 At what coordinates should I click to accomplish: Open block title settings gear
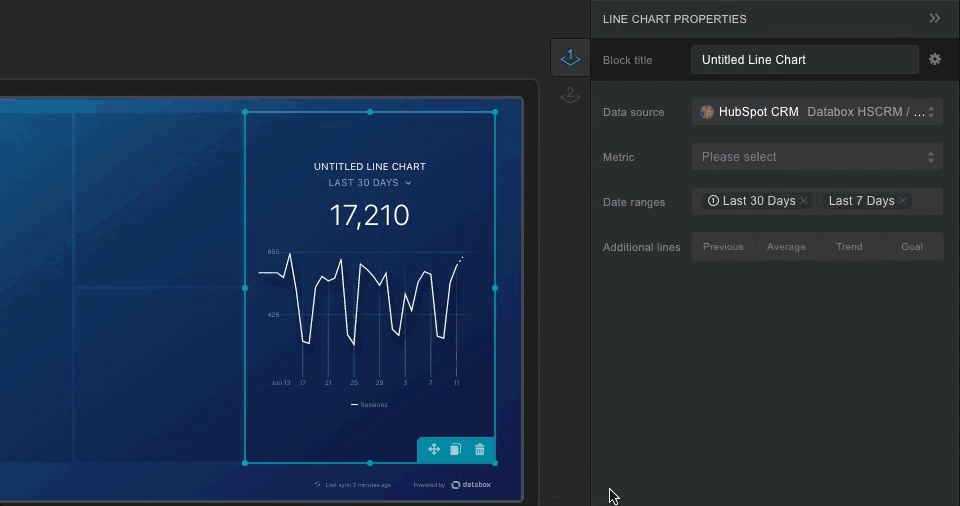pos(935,60)
